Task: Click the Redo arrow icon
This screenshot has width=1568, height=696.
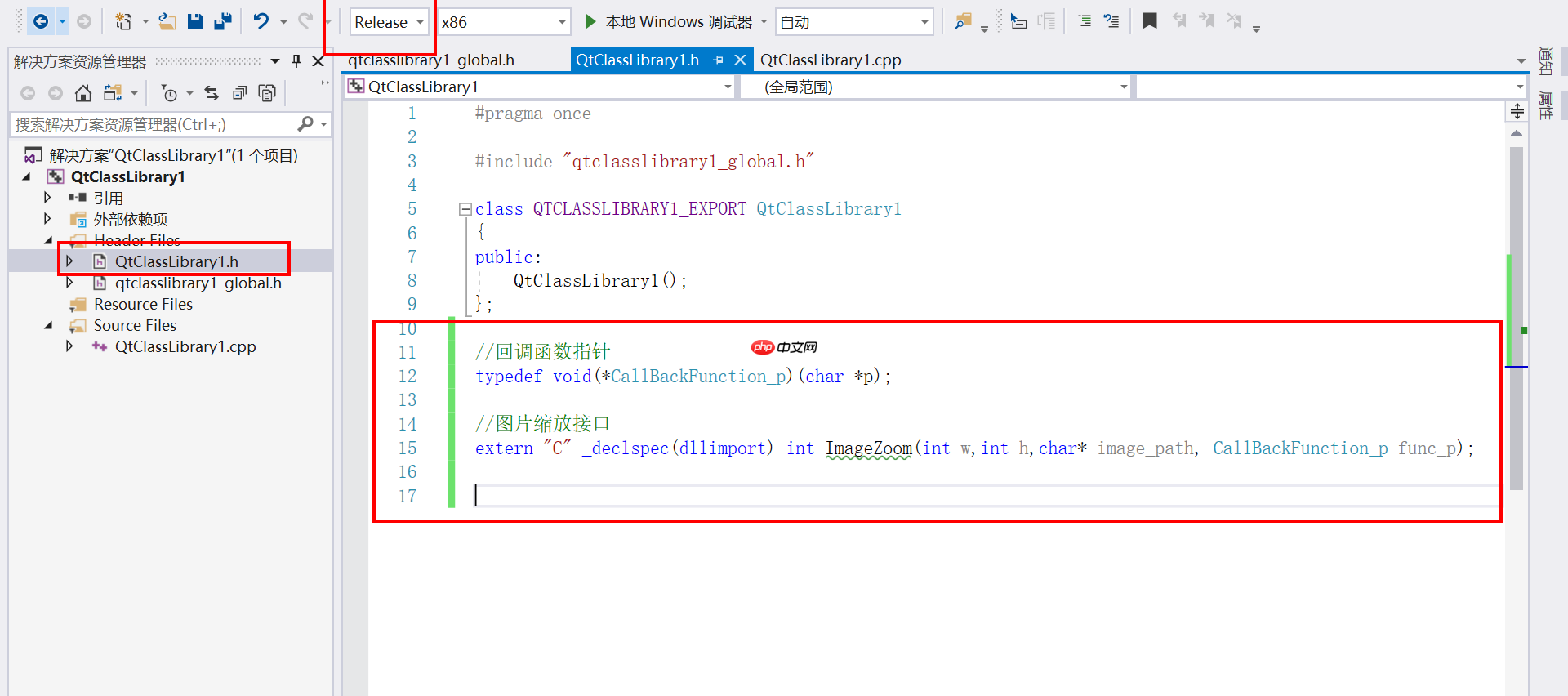Action: [305, 21]
